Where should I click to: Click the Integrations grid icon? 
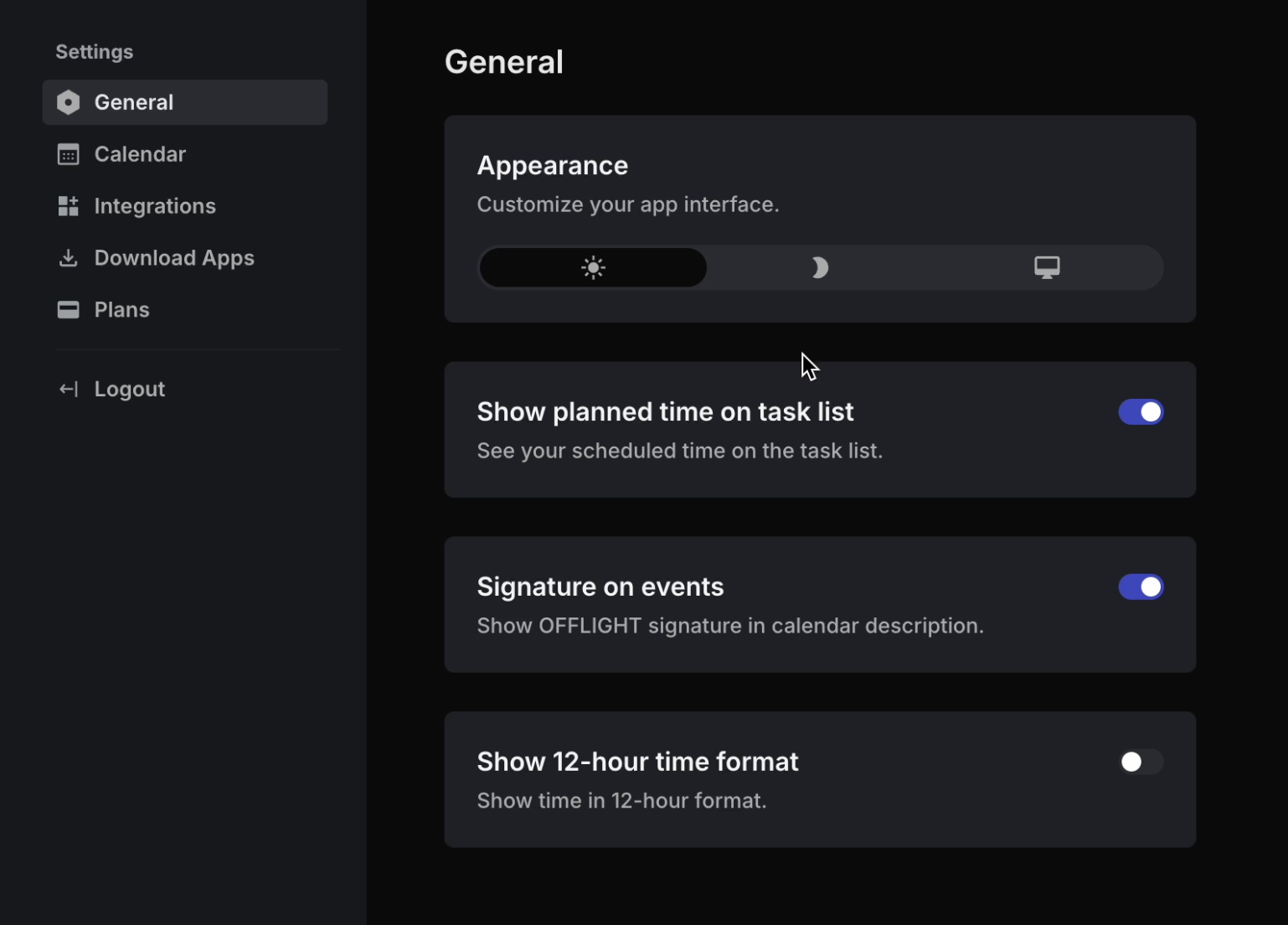68,206
